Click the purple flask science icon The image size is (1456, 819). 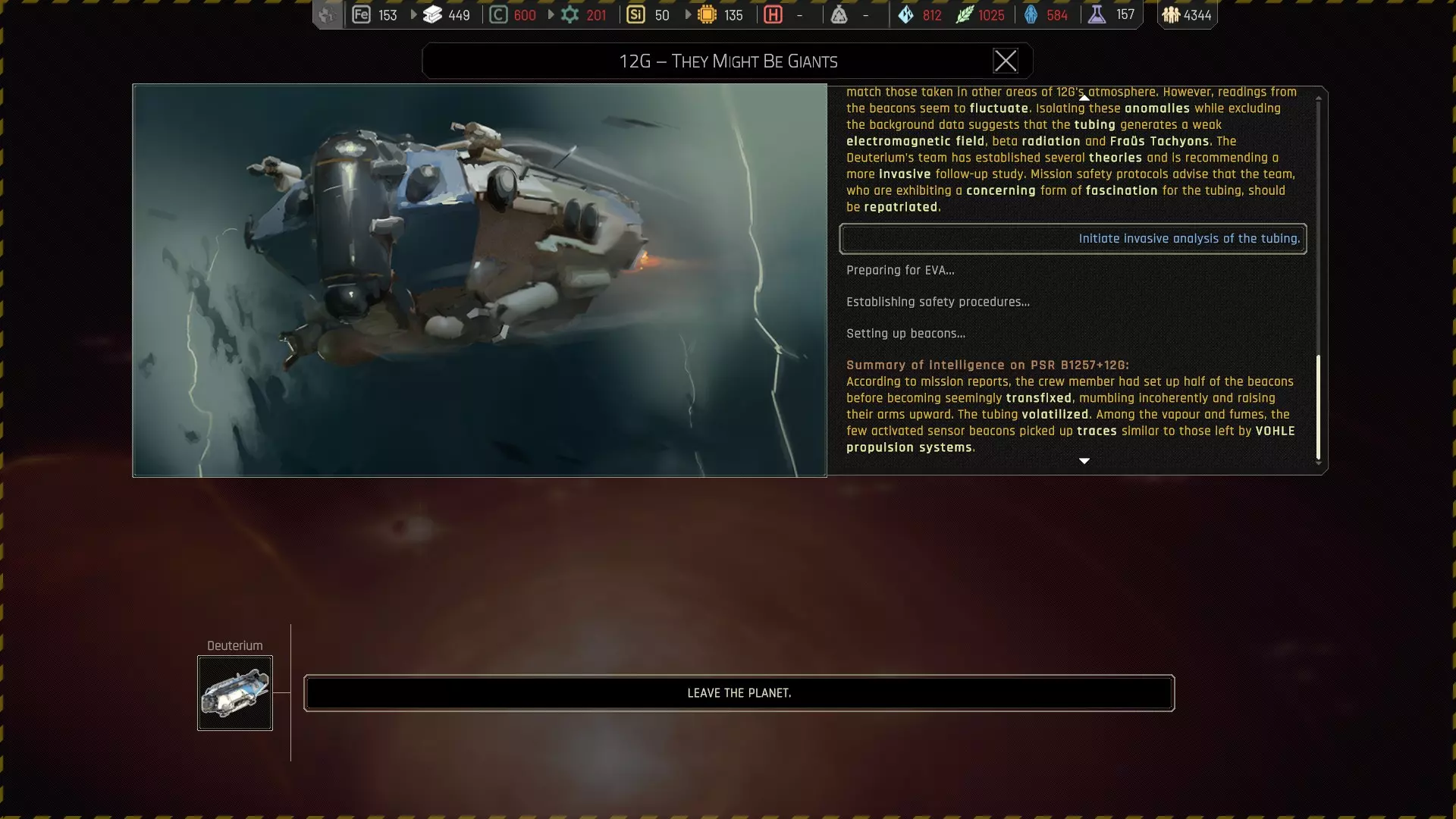pyautogui.click(x=1097, y=14)
